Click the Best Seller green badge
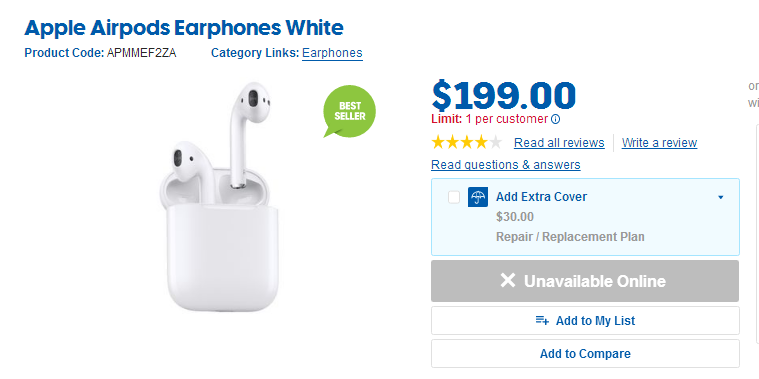This screenshot has height=379, width=759. [x=349, y=111]
